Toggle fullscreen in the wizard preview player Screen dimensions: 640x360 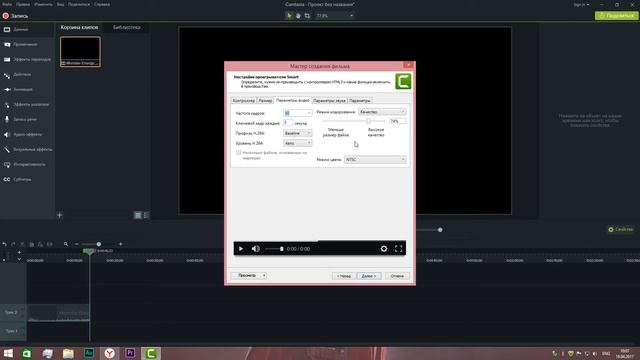pyautogui.click(x=398, y=249)
